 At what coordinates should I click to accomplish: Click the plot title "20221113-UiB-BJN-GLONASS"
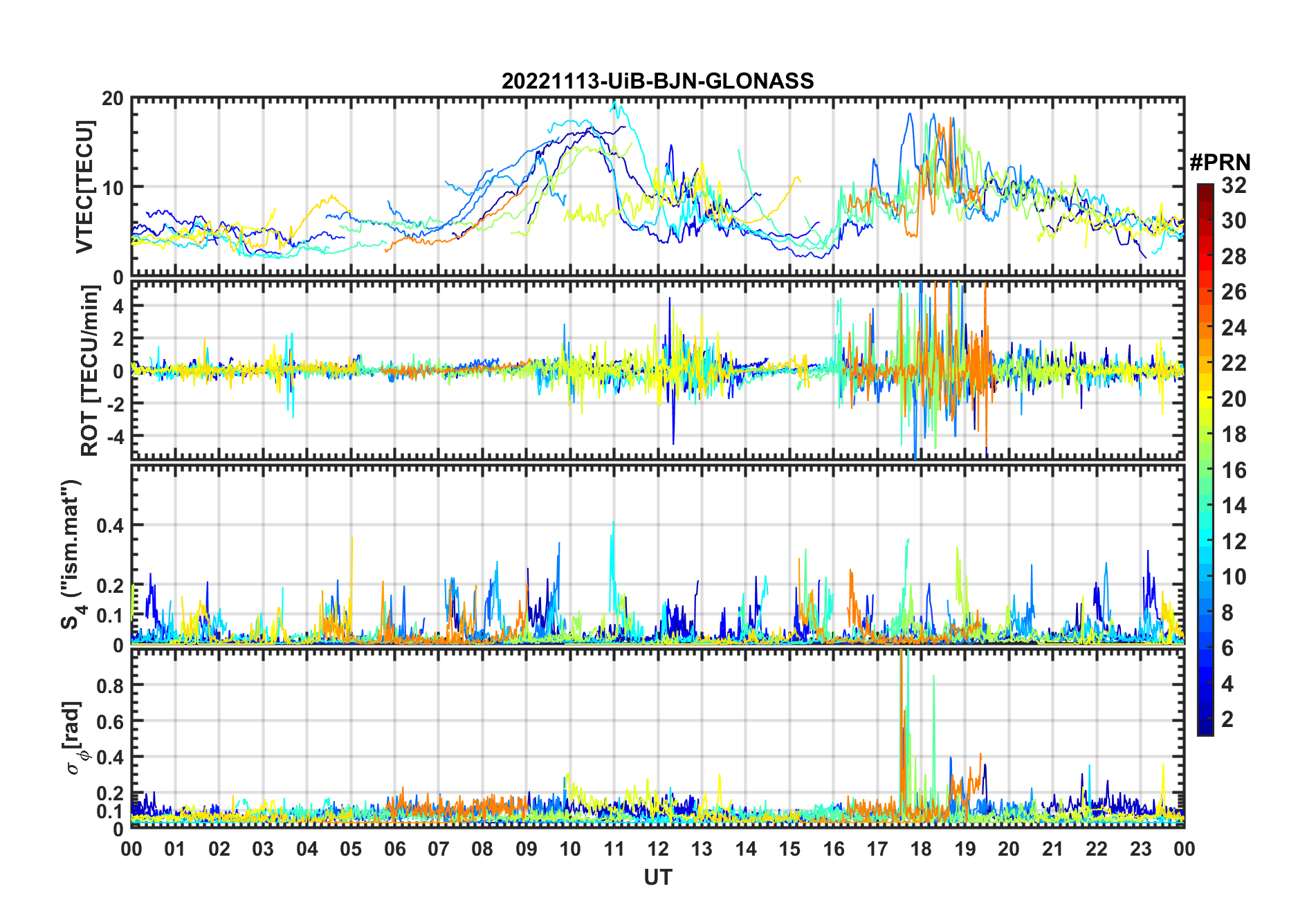pos(657,81)
